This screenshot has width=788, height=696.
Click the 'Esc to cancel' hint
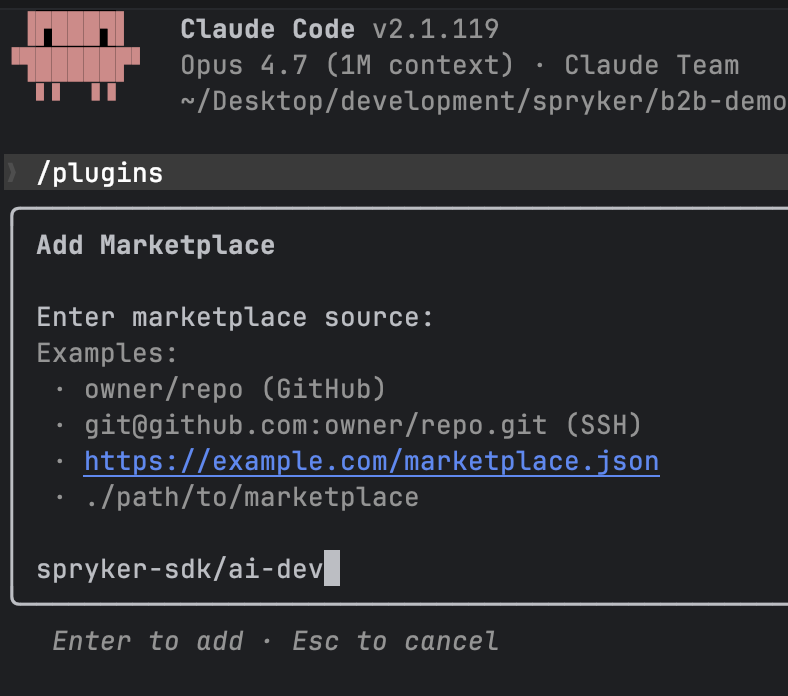[x=396, y=641]
